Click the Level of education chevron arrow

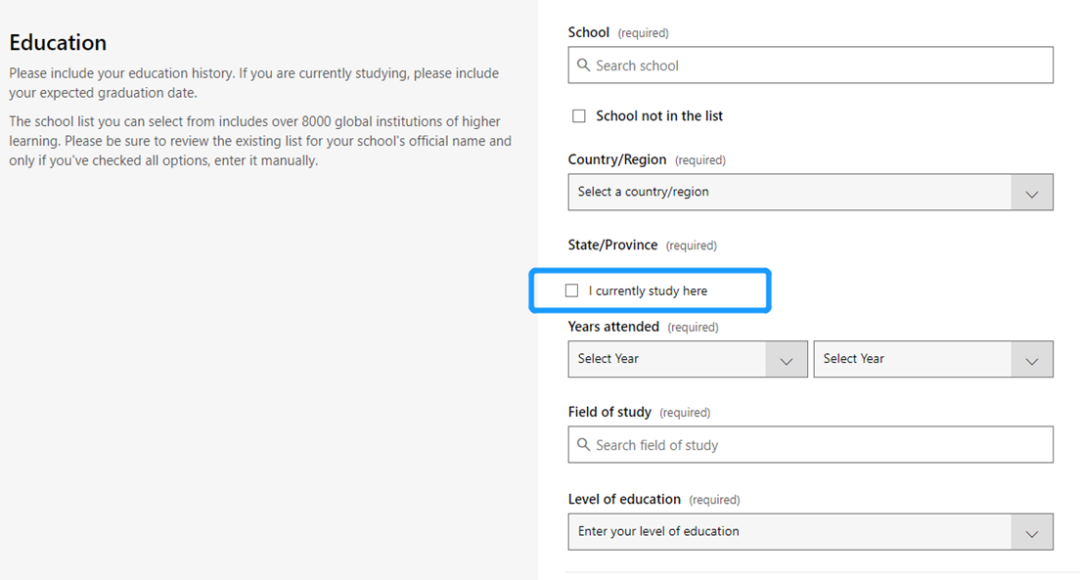1032,533
